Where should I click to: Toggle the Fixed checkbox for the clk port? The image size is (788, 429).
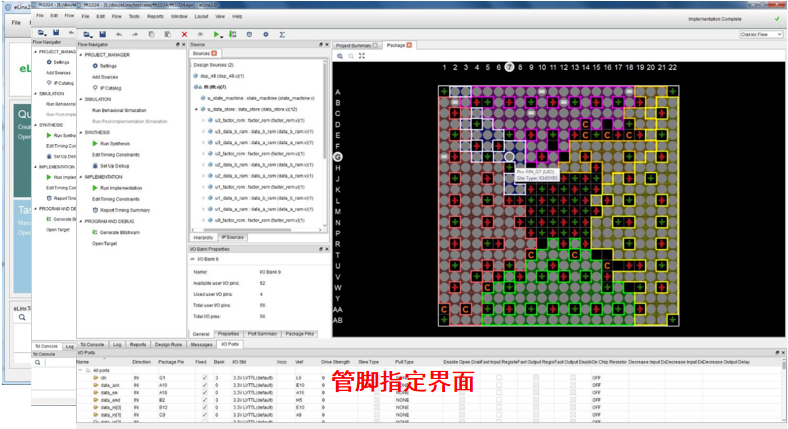pyautogui.click(x=205, y=377)
